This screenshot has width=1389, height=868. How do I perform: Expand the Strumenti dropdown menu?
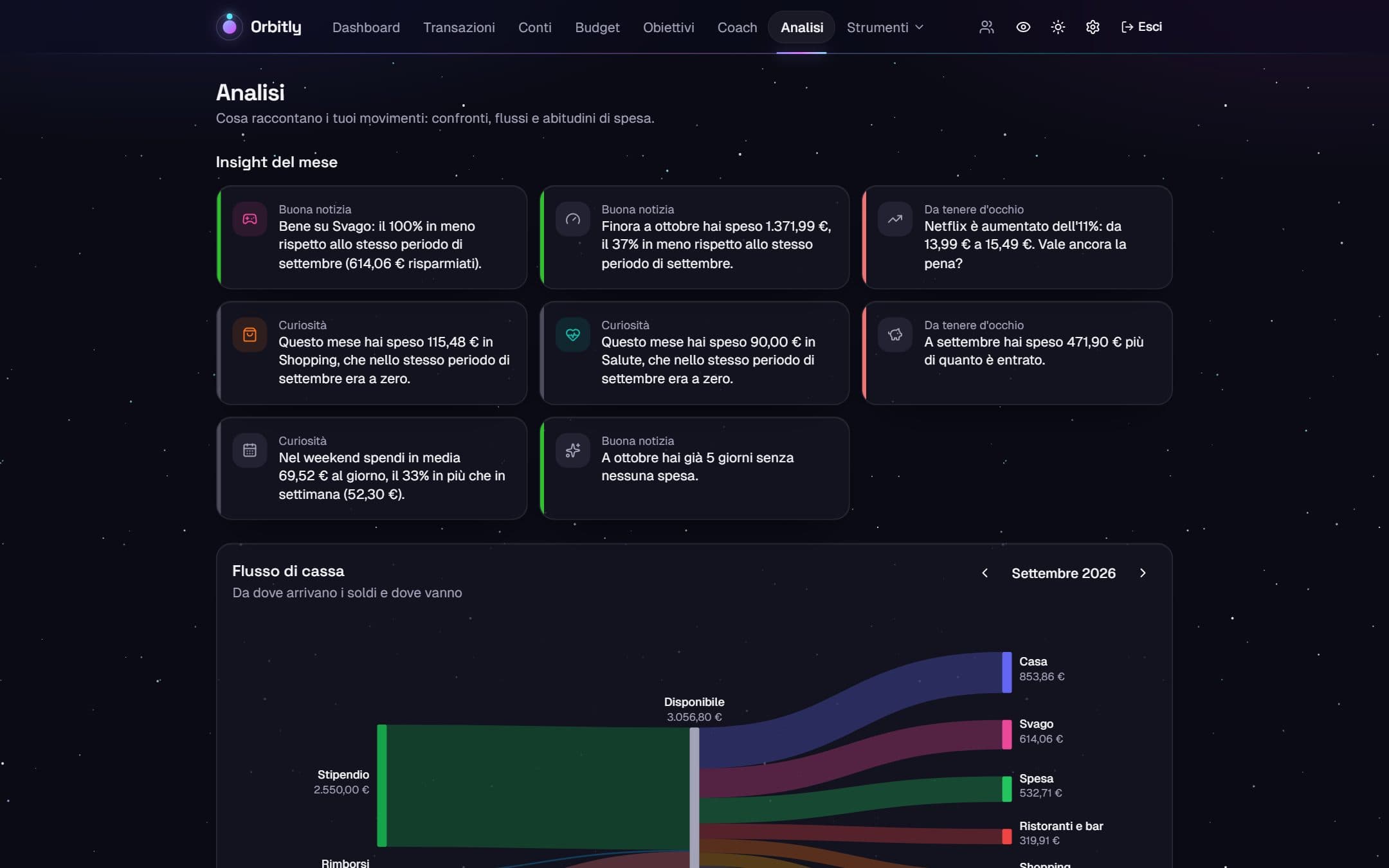[x=885, y=27]
